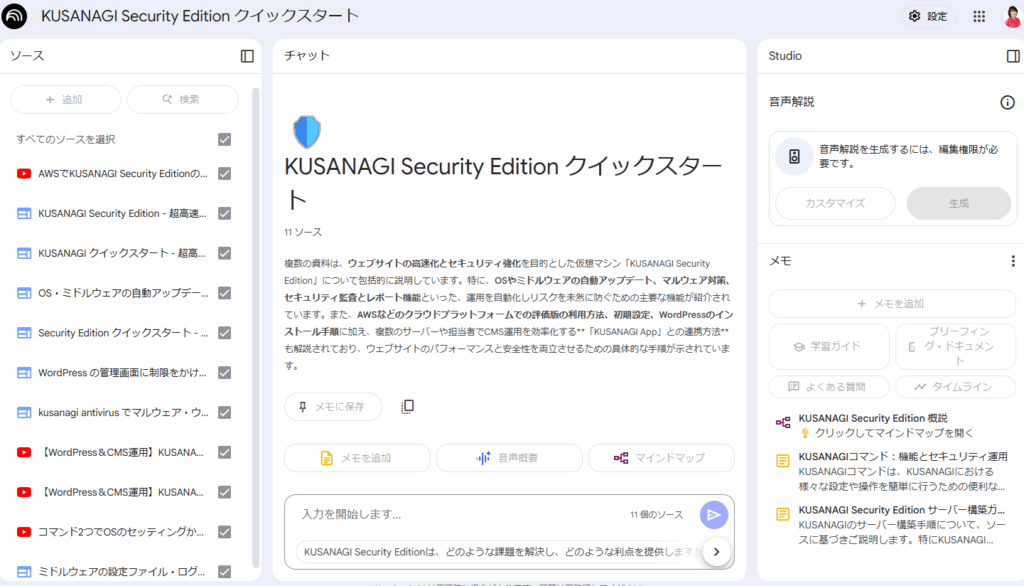The image size is (1024, 586).
Task: Show the next suggested question with the chevron
Action: (716, 552)
